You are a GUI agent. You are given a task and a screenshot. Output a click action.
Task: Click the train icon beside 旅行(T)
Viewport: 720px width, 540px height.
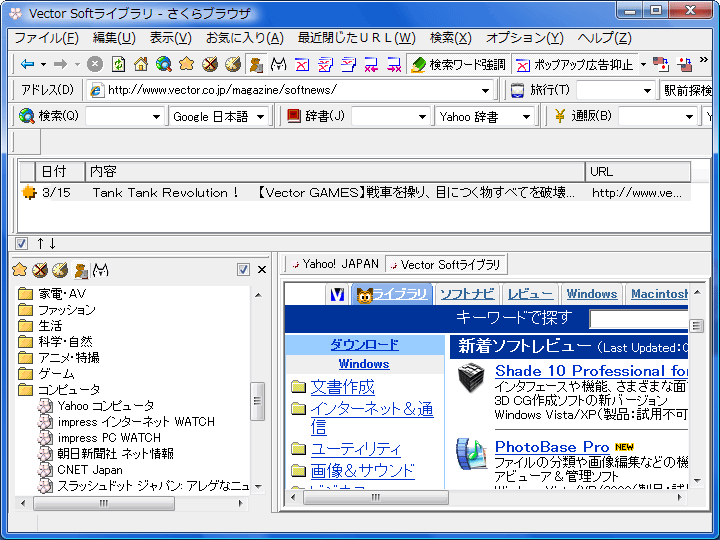[x=518, y=90]
